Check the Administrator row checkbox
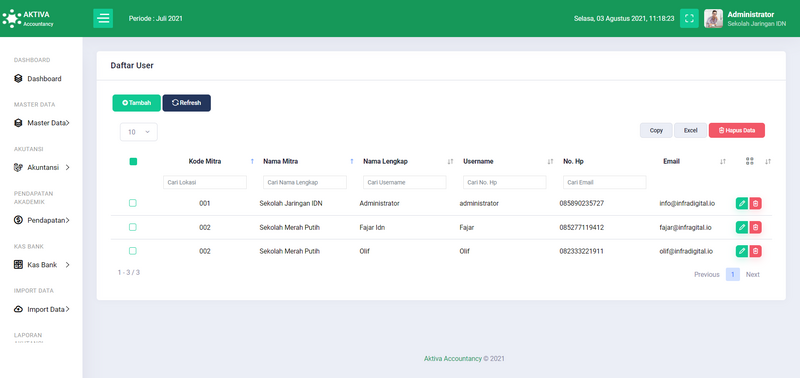The width and height of the screenshot is (800, 378). (x=133, y=203)
